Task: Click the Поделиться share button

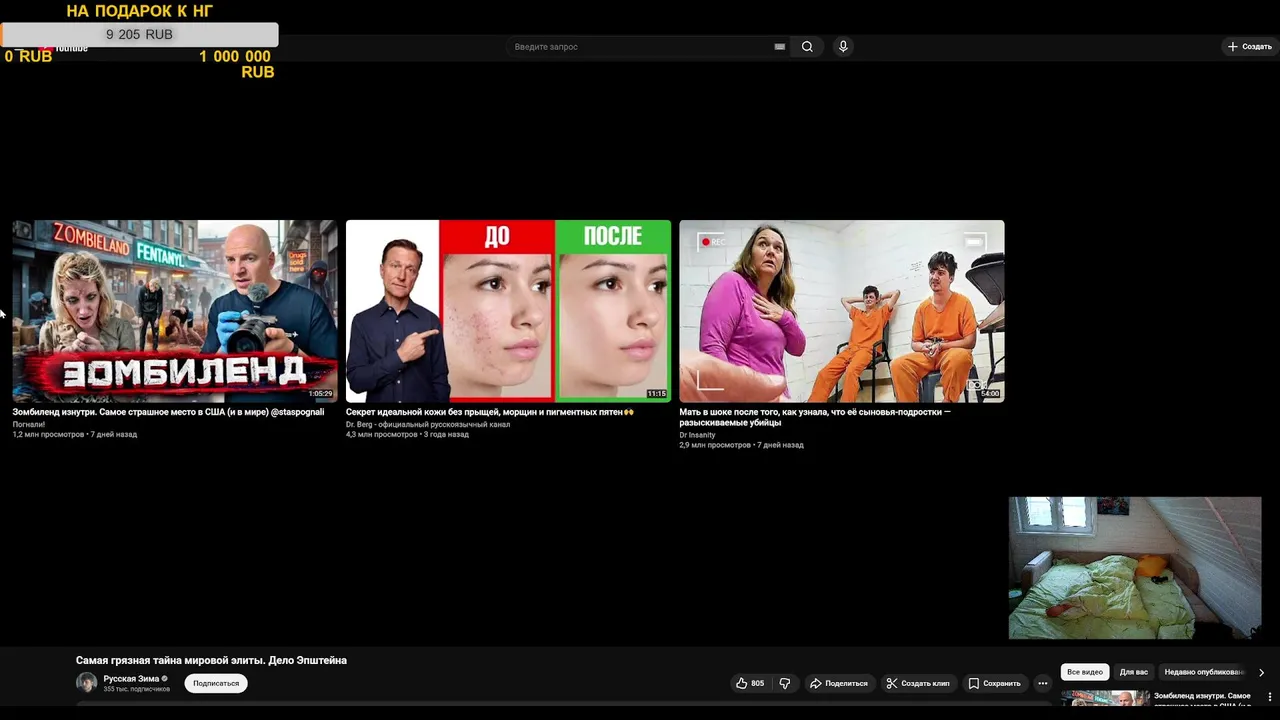Action: (x=839, y=683)
